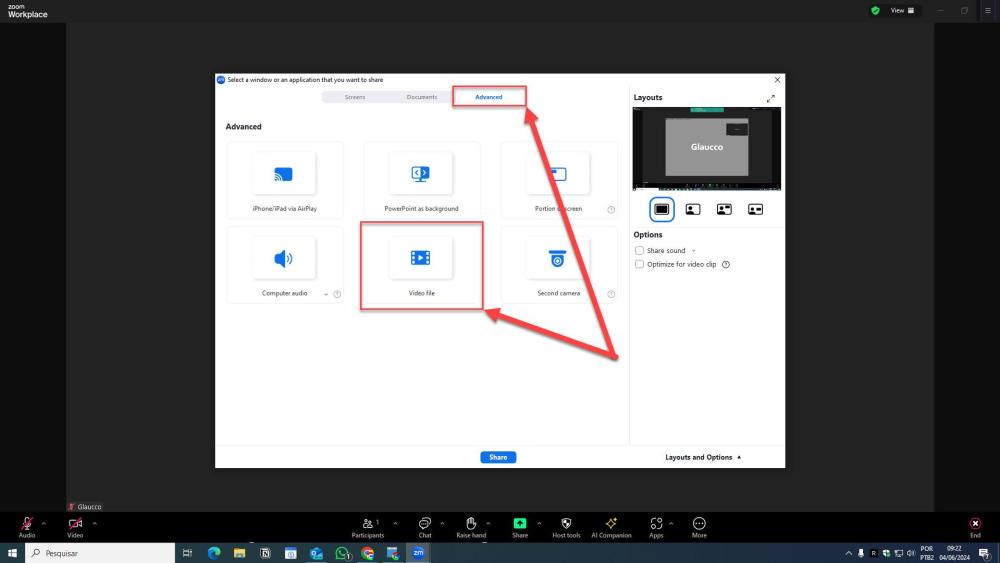Click the Raise hand icon

[471, 526]
